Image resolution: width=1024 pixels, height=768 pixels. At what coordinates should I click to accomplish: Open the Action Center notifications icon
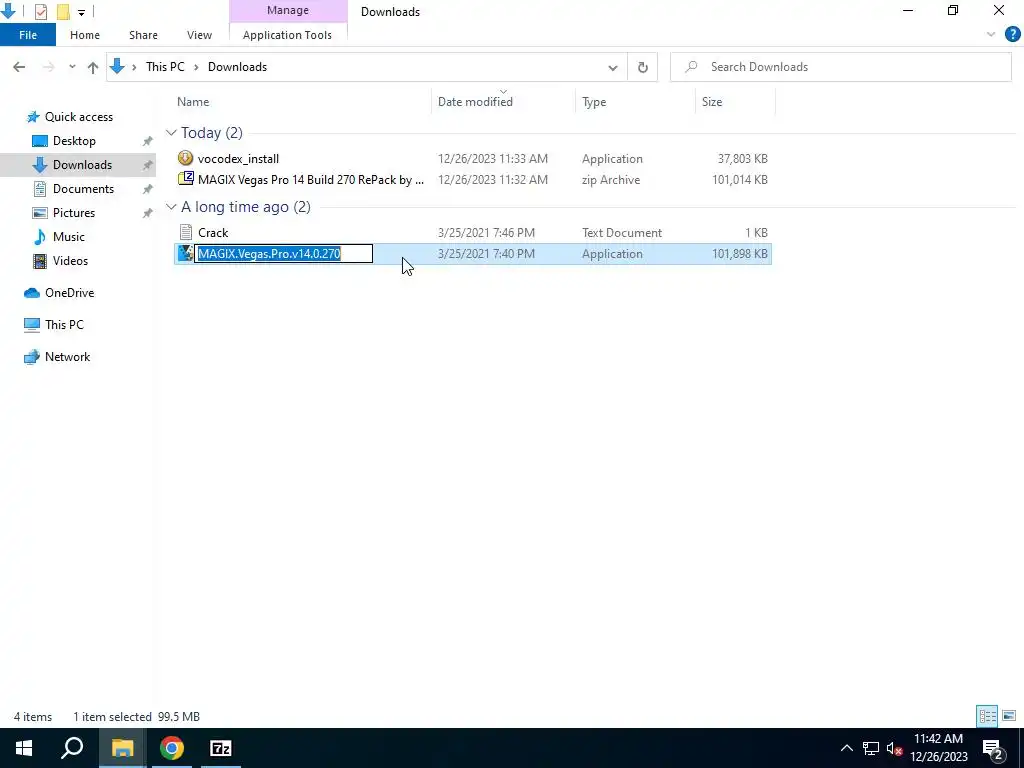(x=993, y=748)
